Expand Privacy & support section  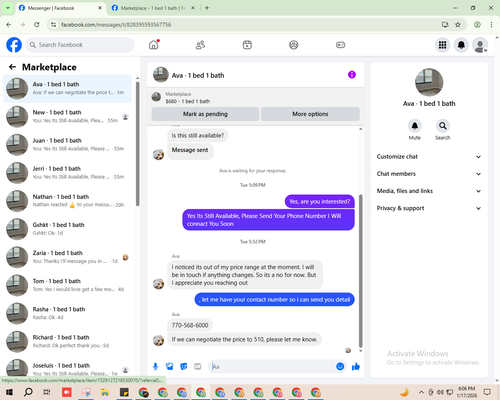tap(429, 208)
